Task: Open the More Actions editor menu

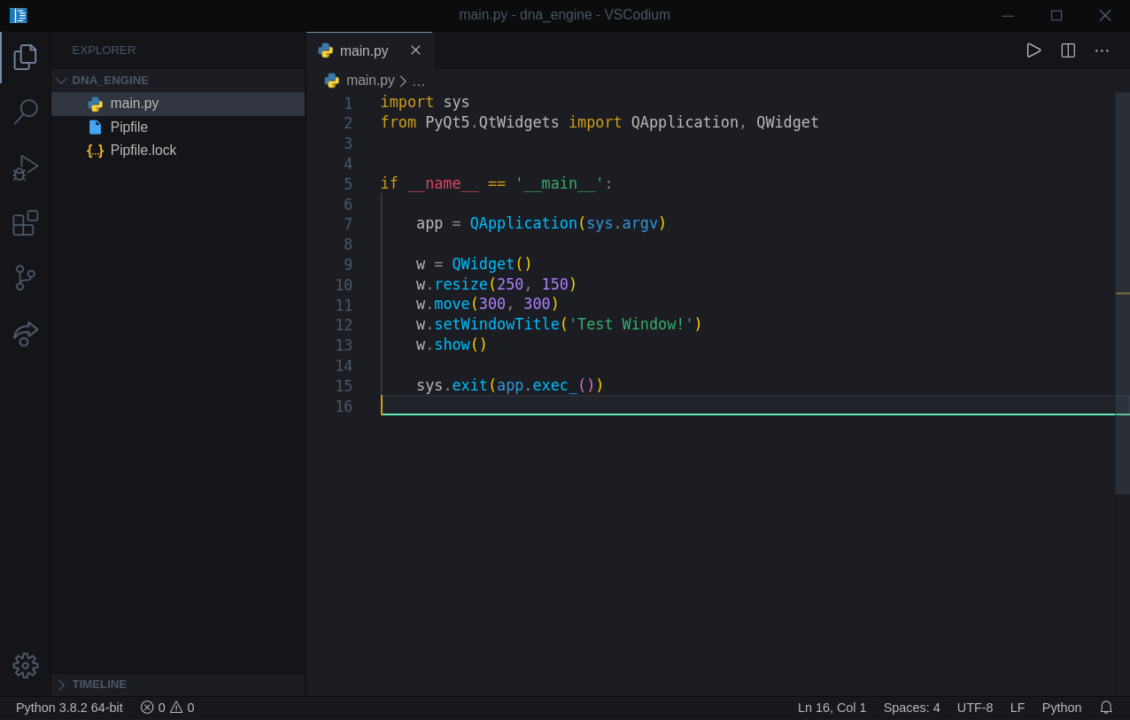Action: coord(1102,50)
